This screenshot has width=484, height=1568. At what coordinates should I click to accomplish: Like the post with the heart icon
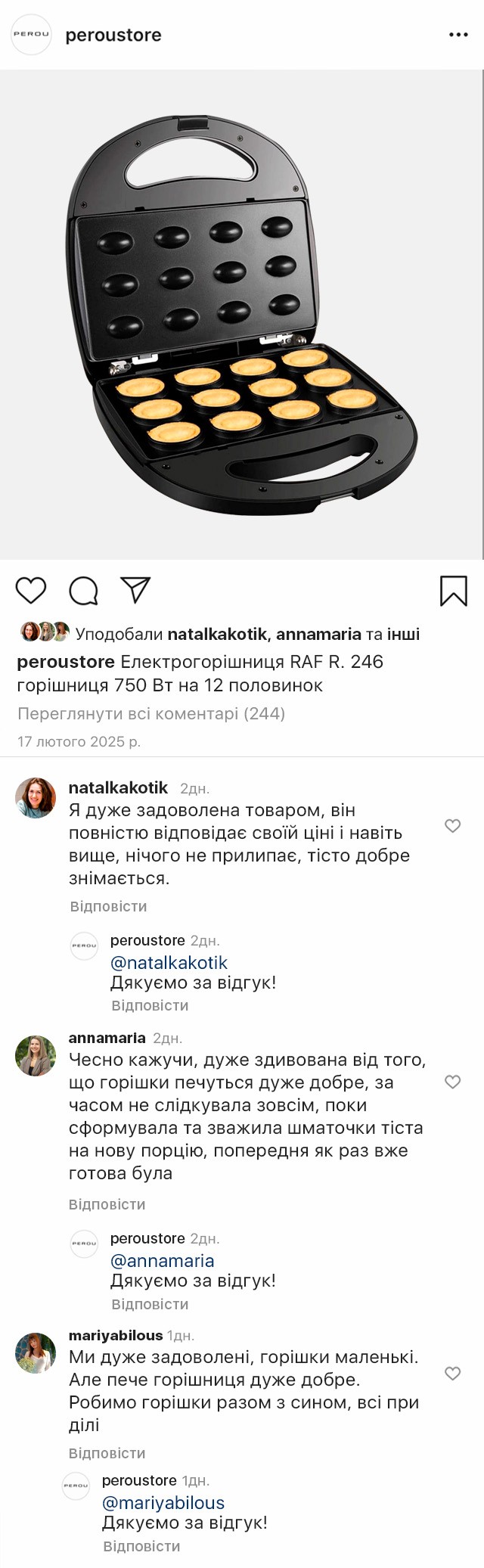(31, 590)
